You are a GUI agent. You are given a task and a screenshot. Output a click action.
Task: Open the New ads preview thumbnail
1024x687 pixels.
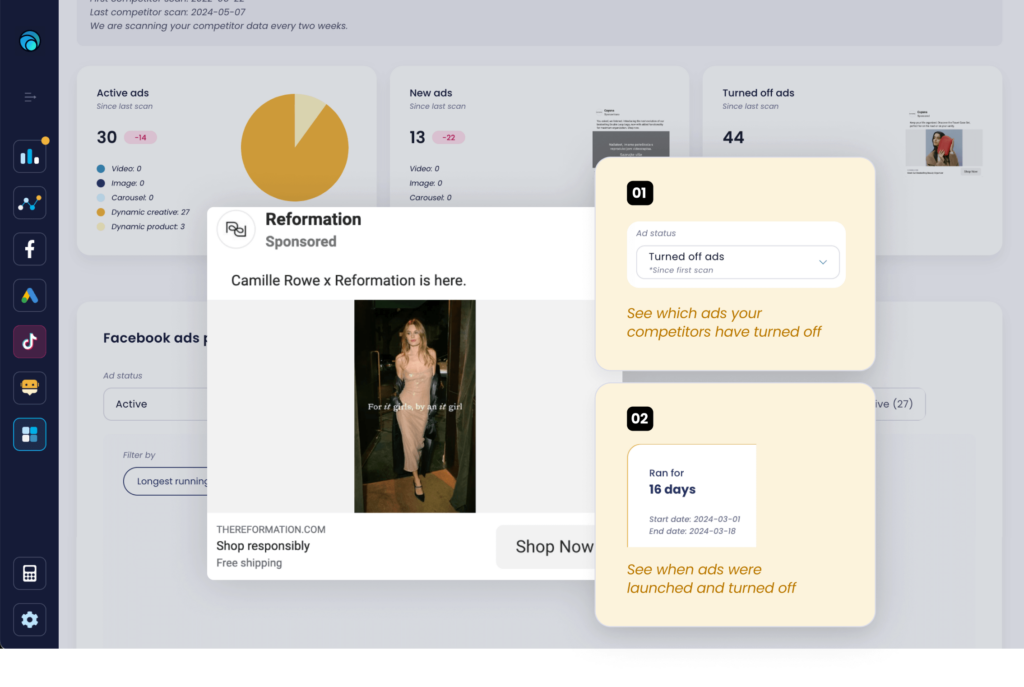pos(631,137)
